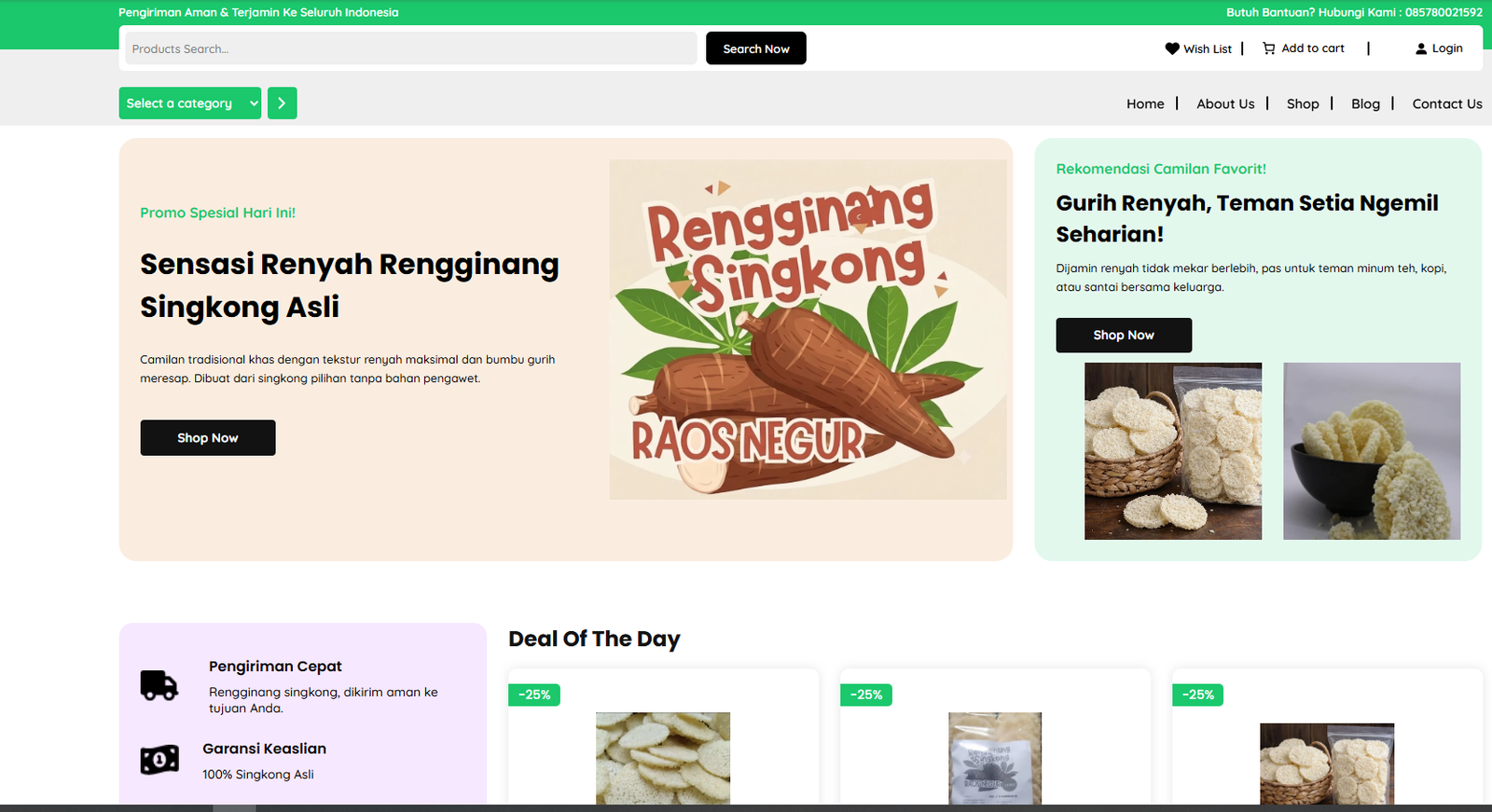The width and height of the screenshot is (1492, 812).
Task: Click the Rekomendasi Camilan Favorit! text
Action: (1161, 169)
